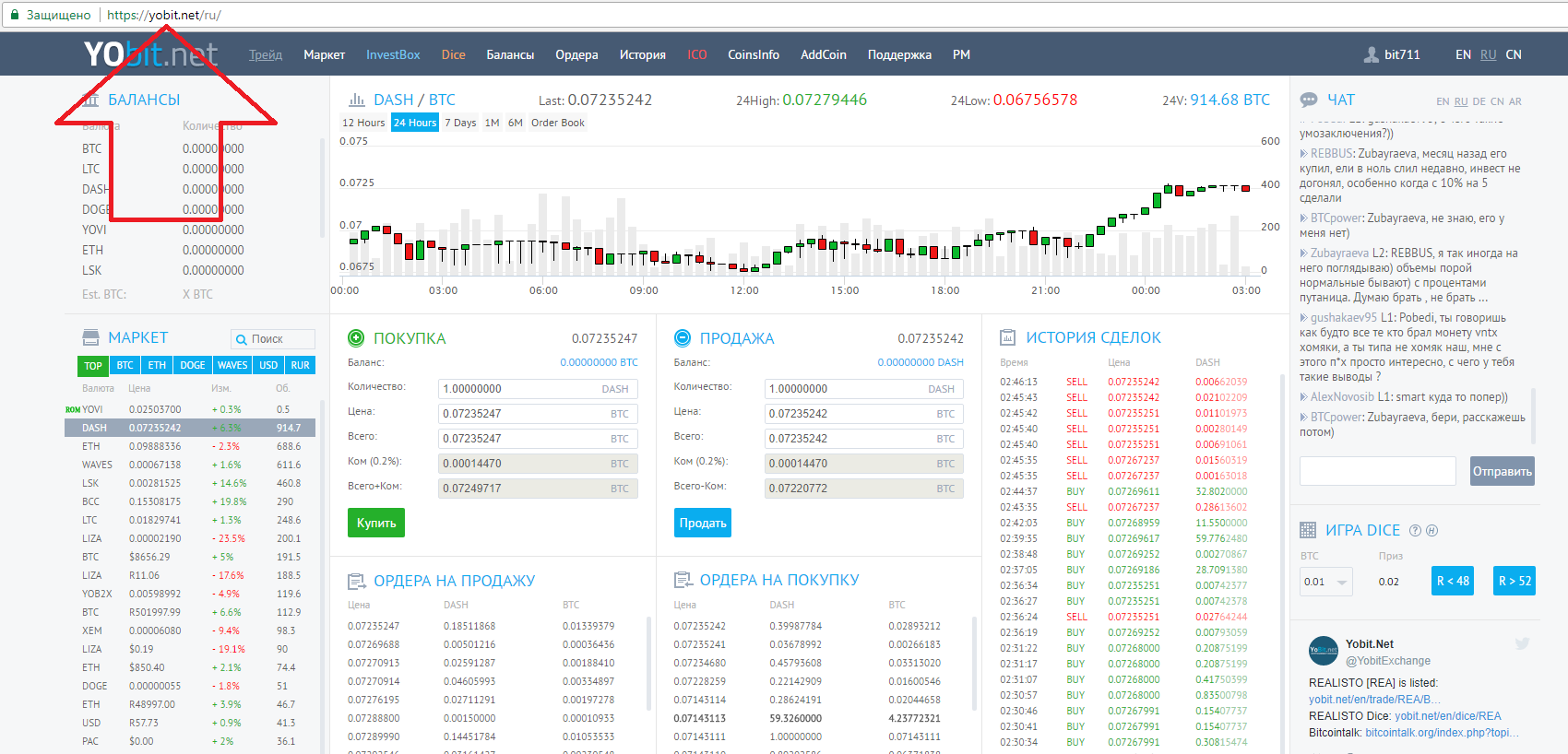Click the sell balance 0.00000000 DASH link
The image size is (1568, 754).
[x=921, y=362]
